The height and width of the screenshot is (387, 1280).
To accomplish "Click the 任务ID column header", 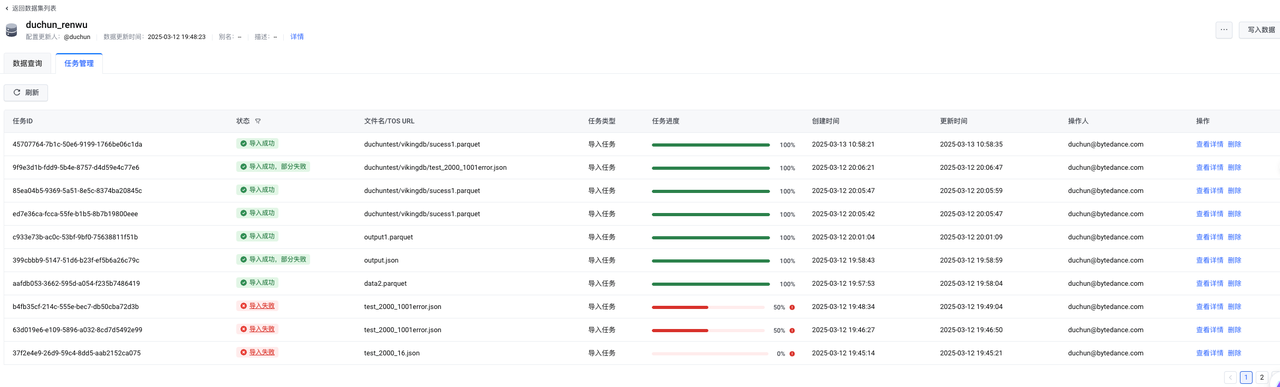I will click(x=23, y=121).
